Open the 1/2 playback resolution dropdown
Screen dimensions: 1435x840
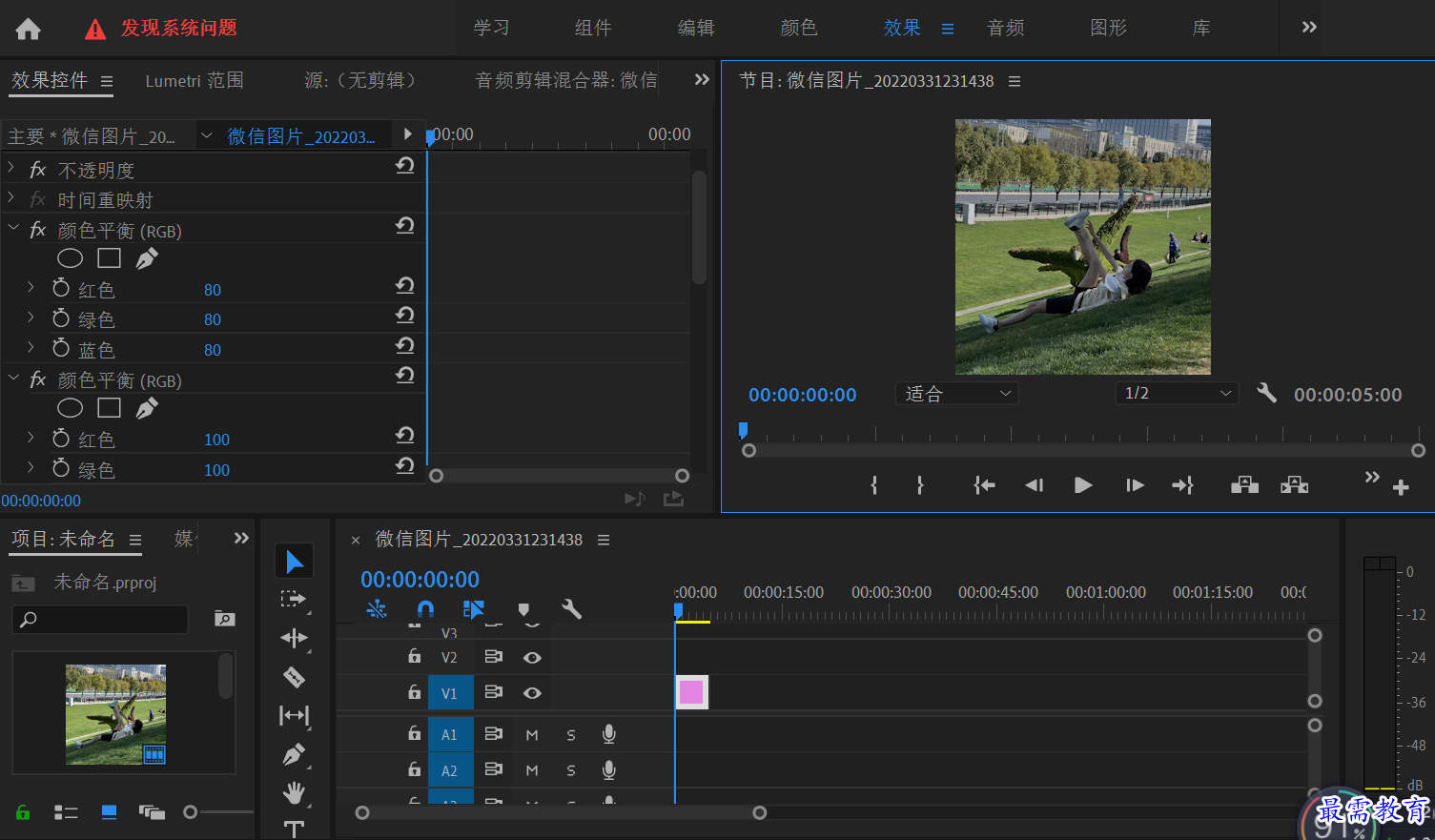tap(1178, 393)
